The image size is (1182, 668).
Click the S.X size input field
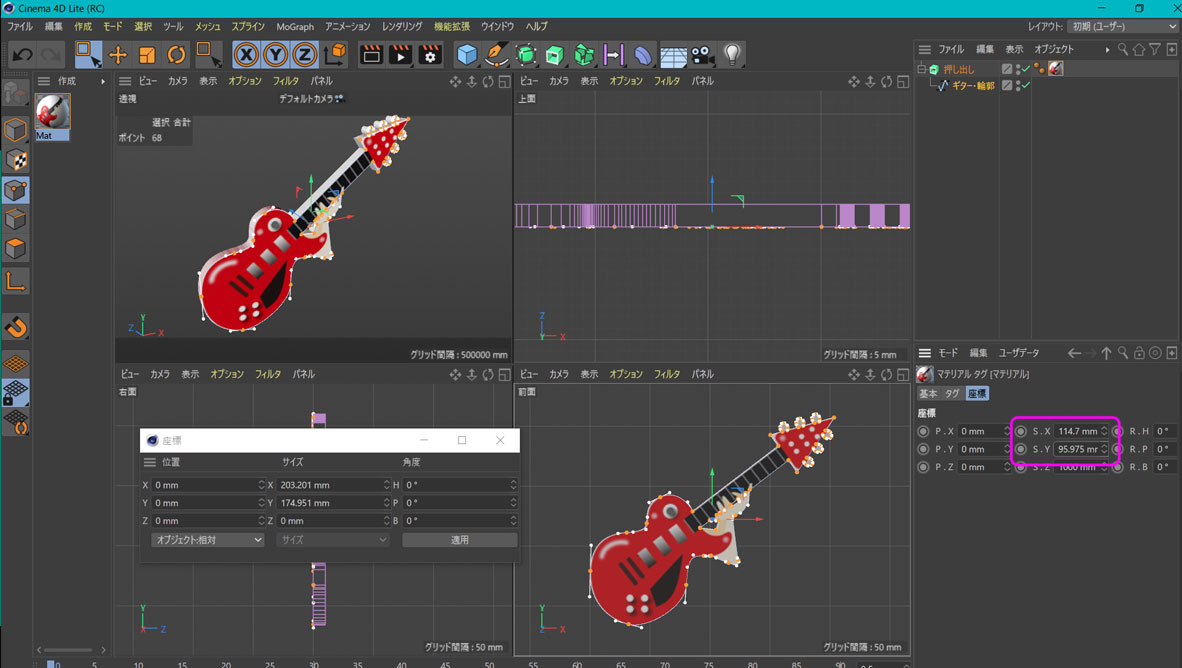click(x=1077, y=432)
